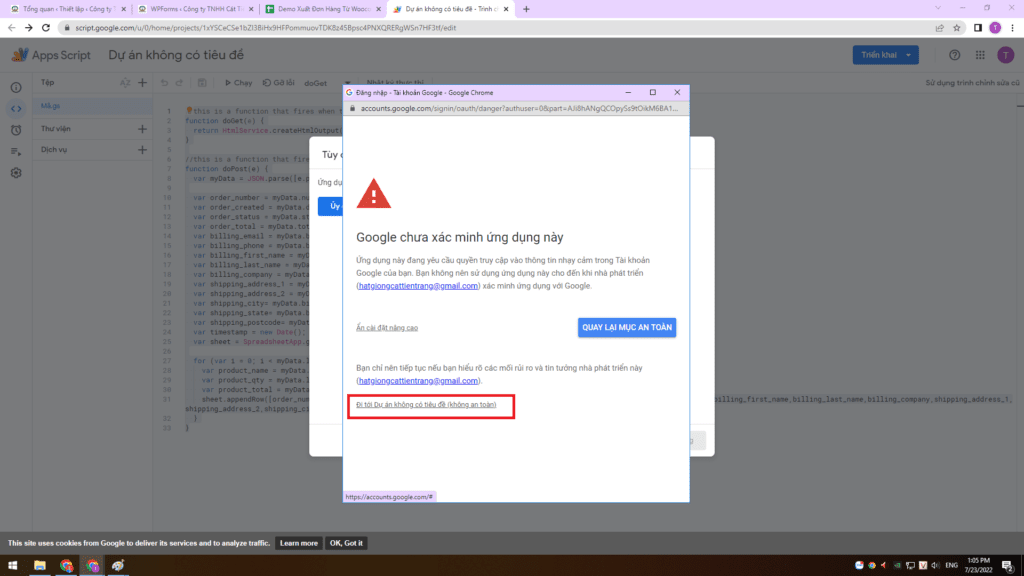Viewport: 1024px width, 576px height.
Task: Open the Overview info icon in Apps Script sidebar
Action: tap(16, 88)
